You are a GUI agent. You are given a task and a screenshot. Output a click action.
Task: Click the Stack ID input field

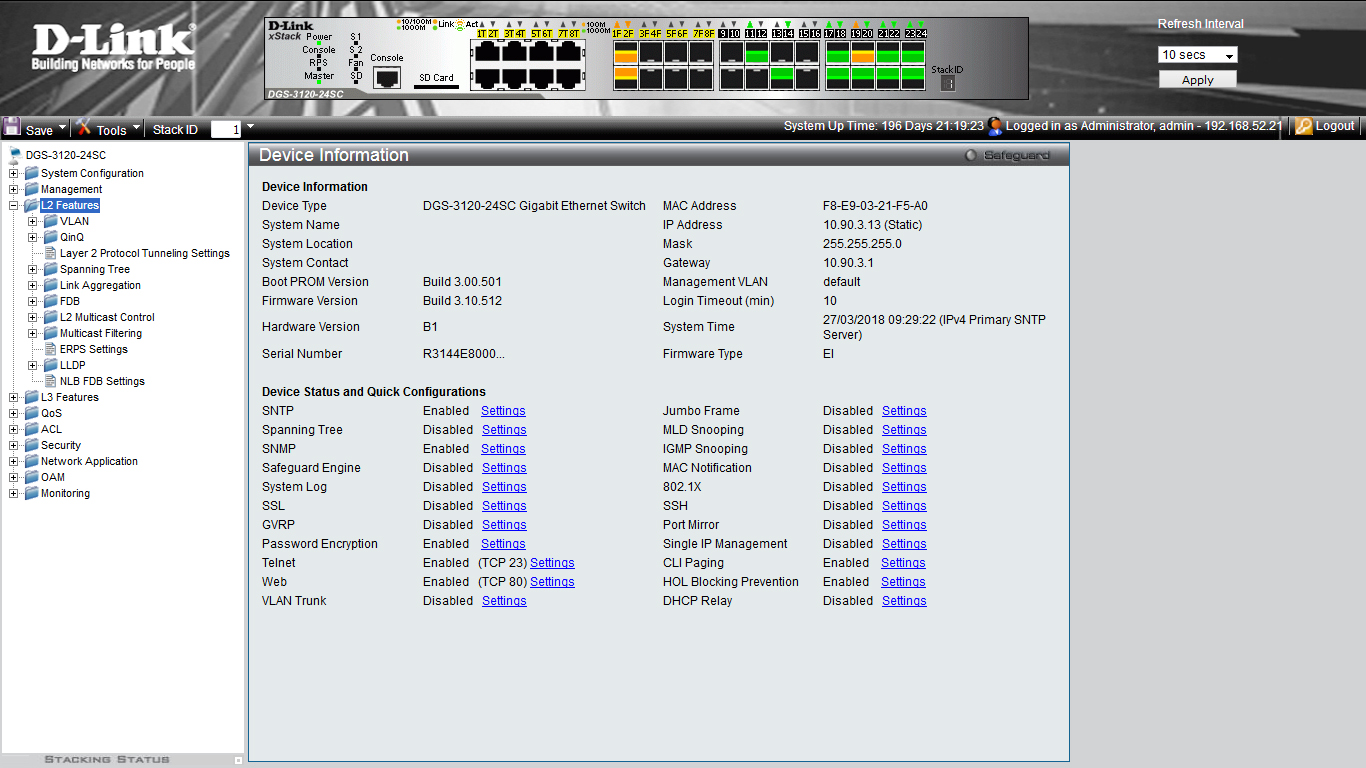pos(225,129)
